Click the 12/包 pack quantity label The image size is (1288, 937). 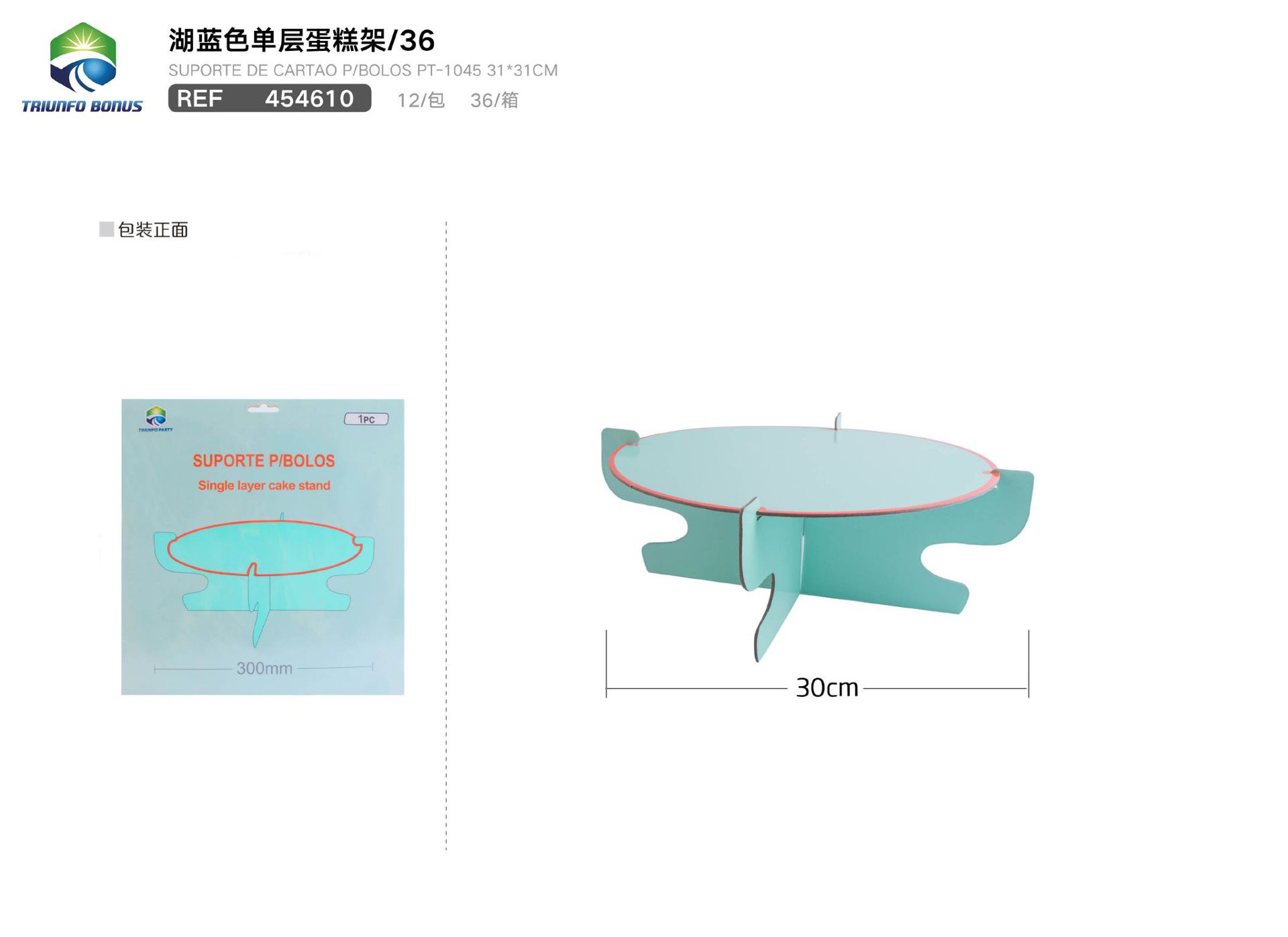421,100
